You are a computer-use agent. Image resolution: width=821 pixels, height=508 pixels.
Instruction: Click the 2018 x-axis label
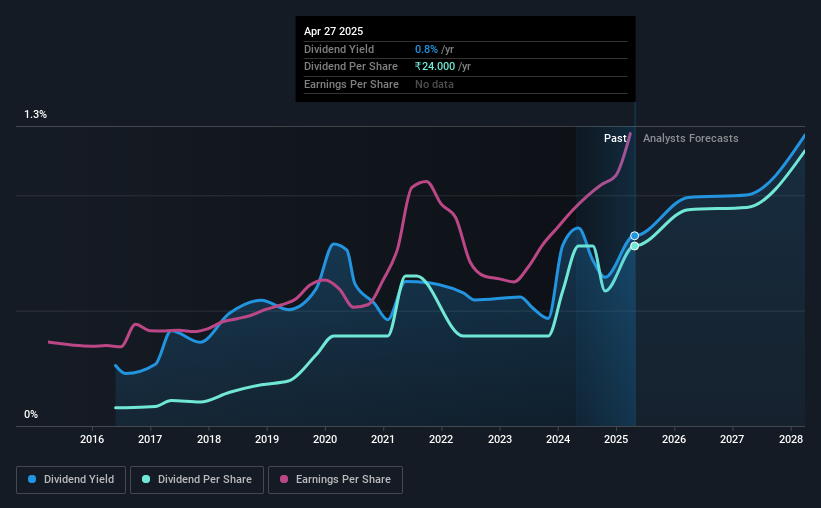point(208,439)
